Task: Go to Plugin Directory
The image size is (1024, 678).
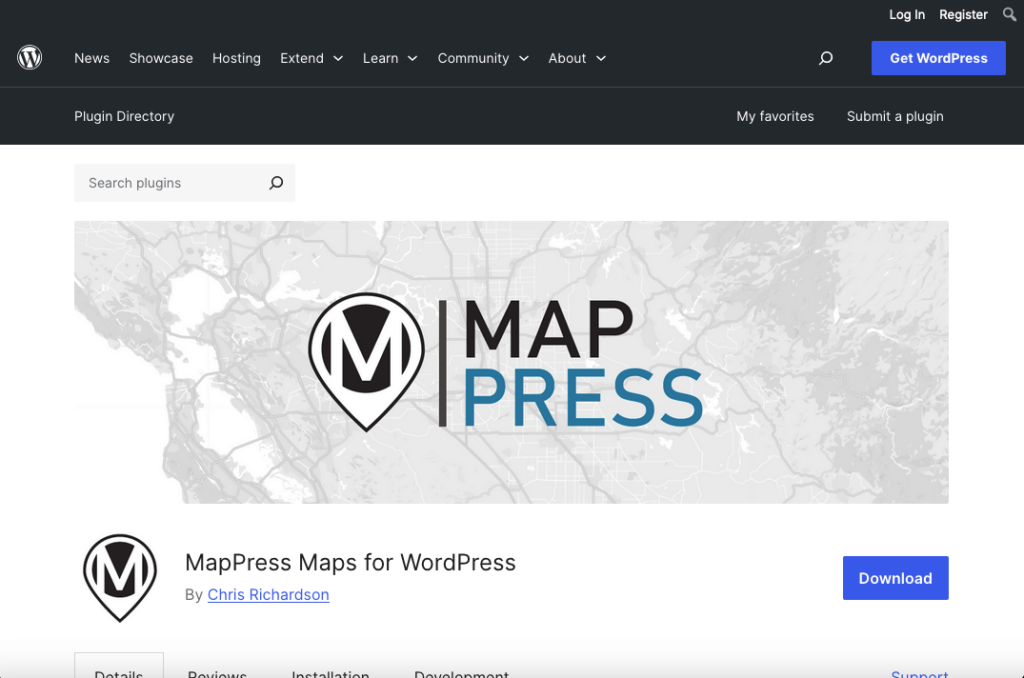Action: pyautogui.click(x=124, y=116)
